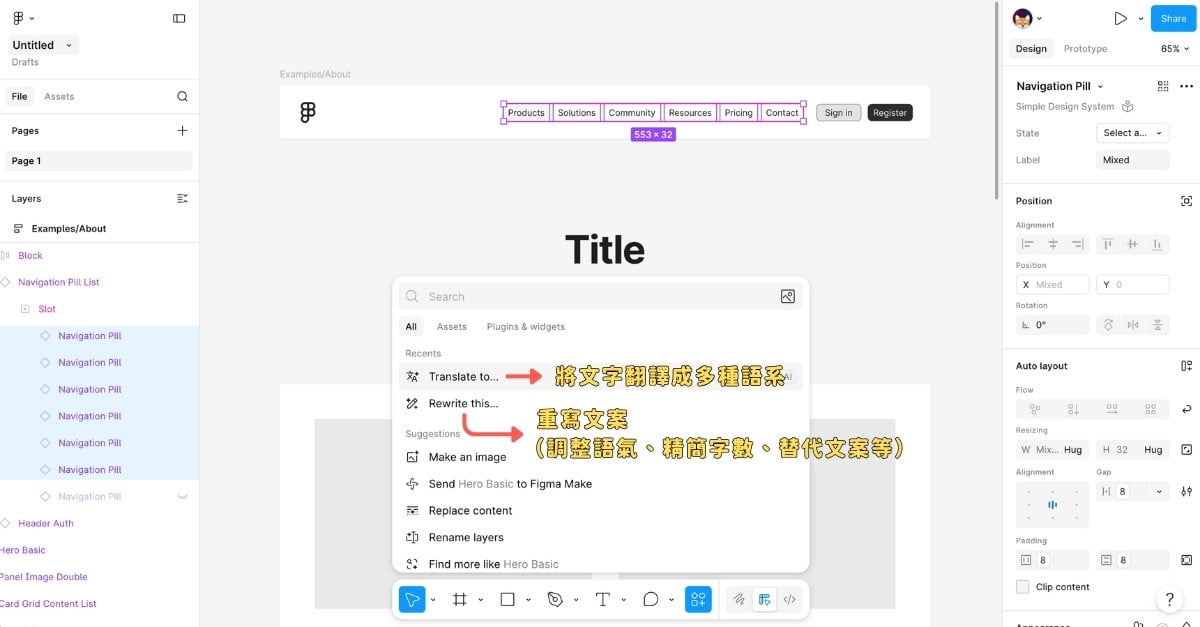
Task: Open the Figma main menu logo
Action: coord(20,18)
